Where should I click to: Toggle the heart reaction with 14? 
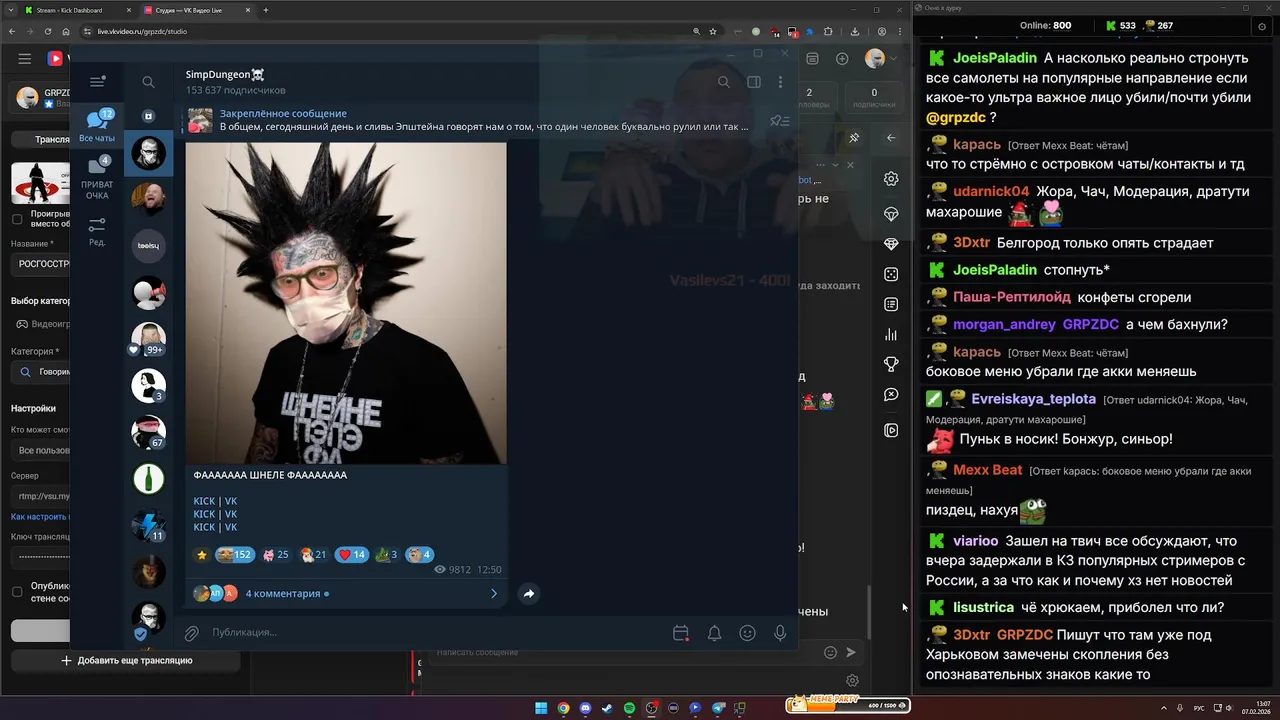[352, 555]
